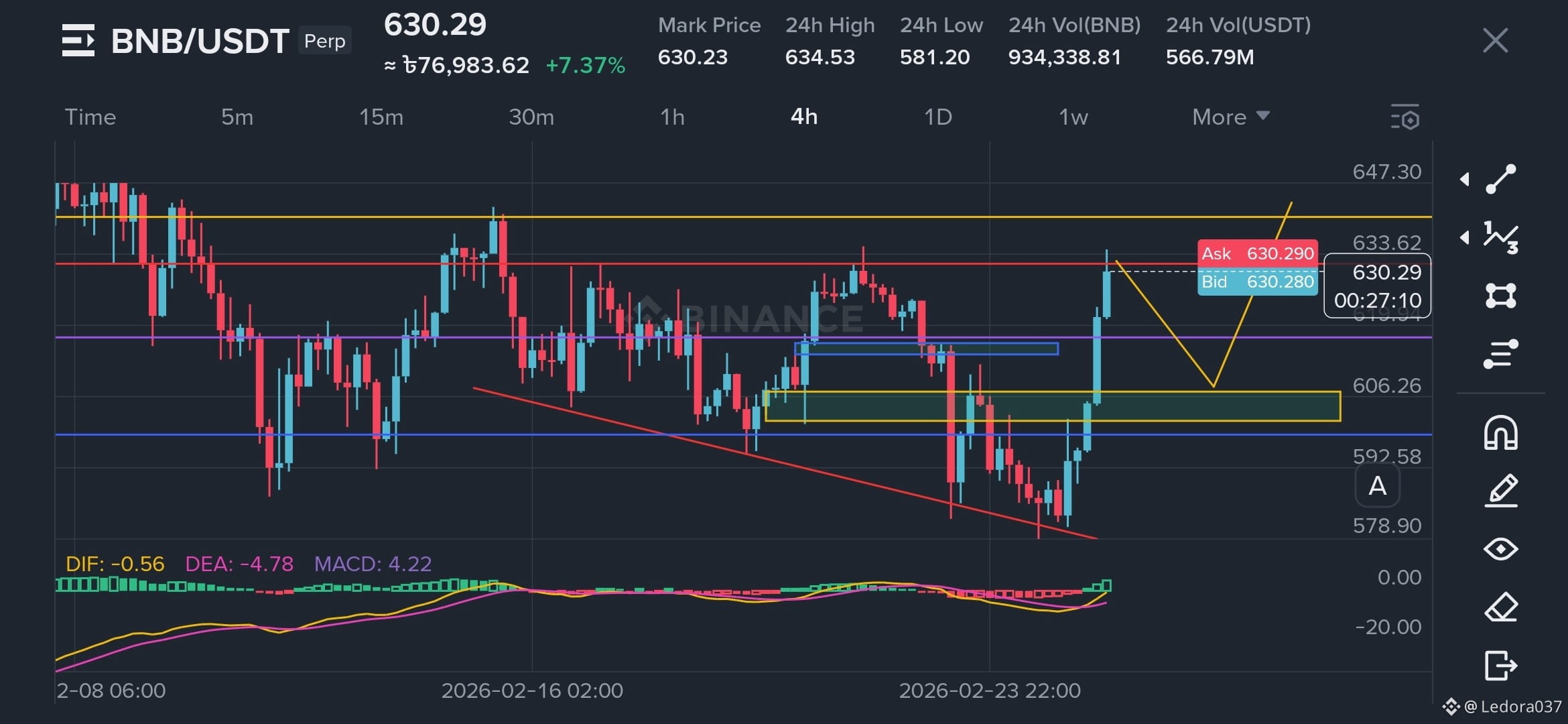Select the trend line drawing tool
This screenshot has height=724, width=1568.
coord(1501,179)
